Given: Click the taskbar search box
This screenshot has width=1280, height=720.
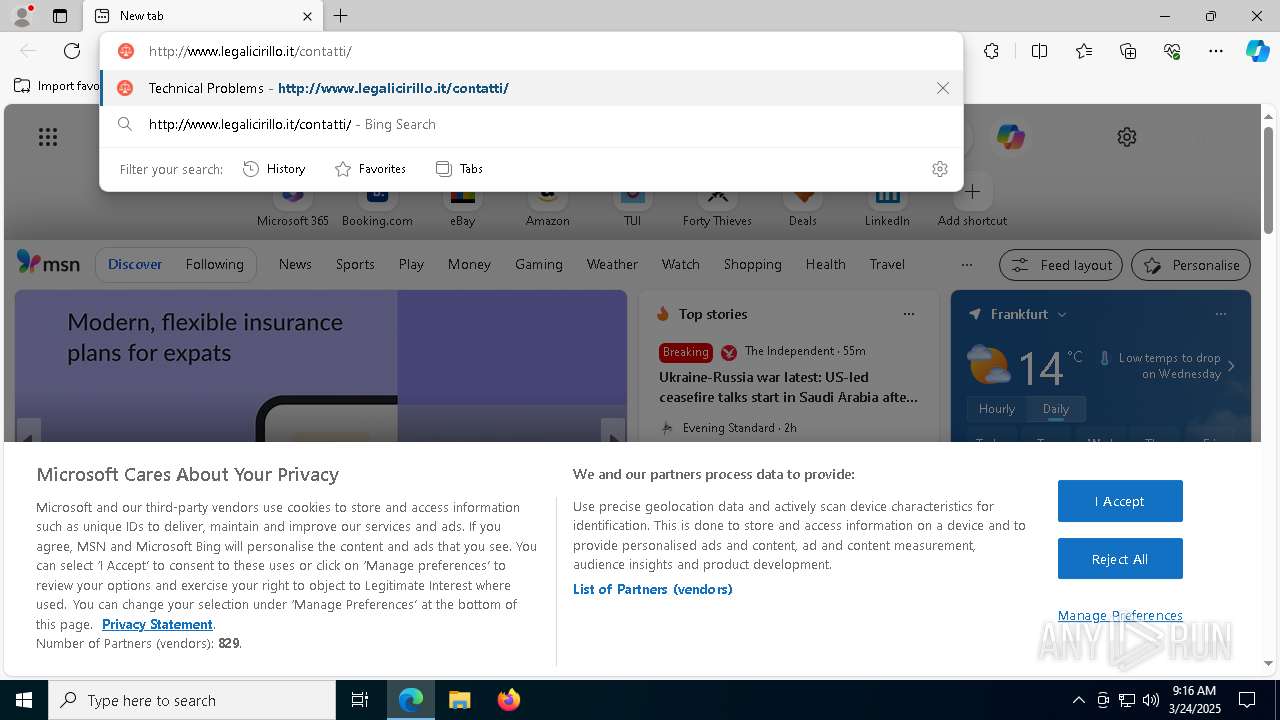Looking at the screenshot, I should pos(192,700).
